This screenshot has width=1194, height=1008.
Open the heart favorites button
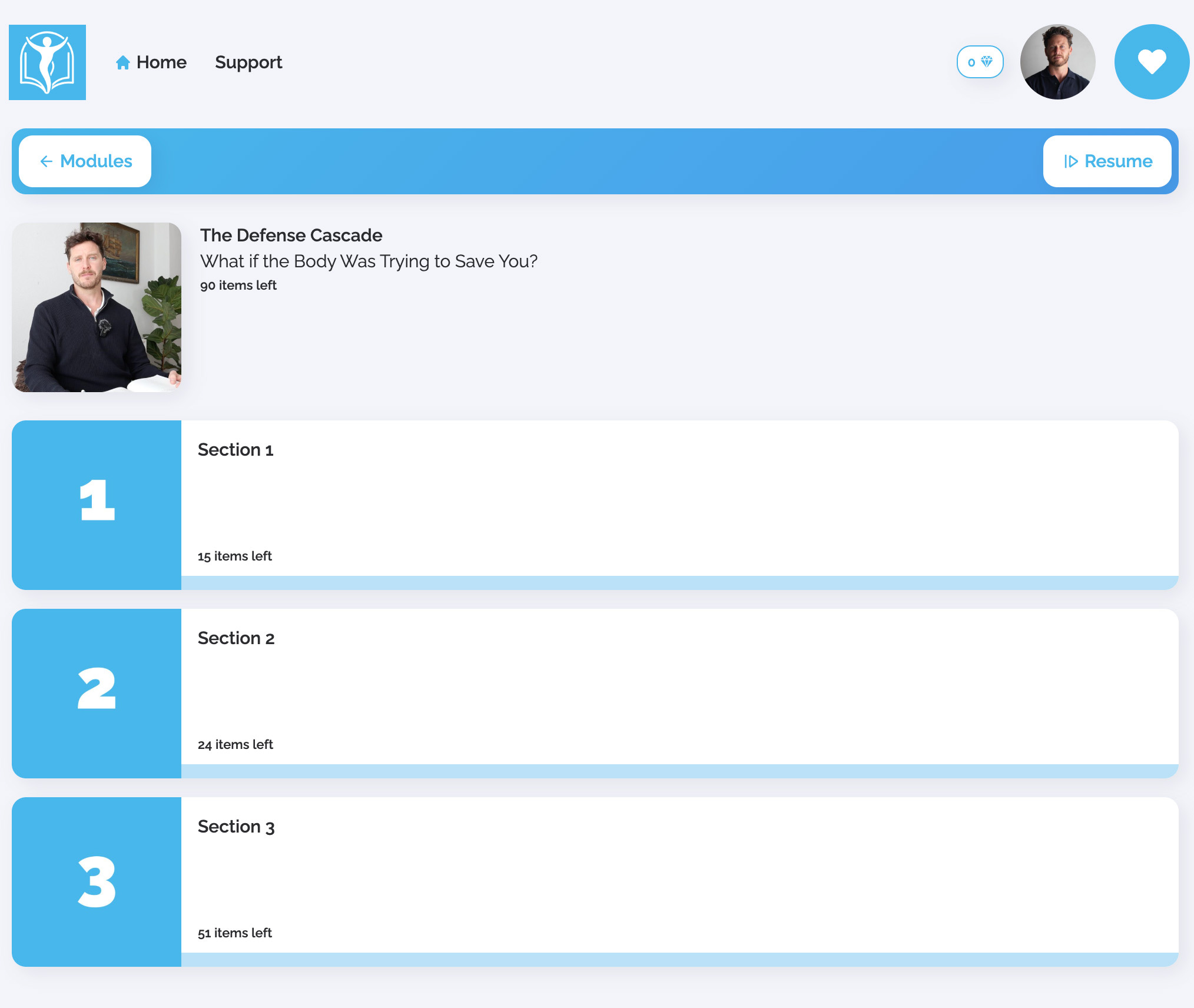1152,62
